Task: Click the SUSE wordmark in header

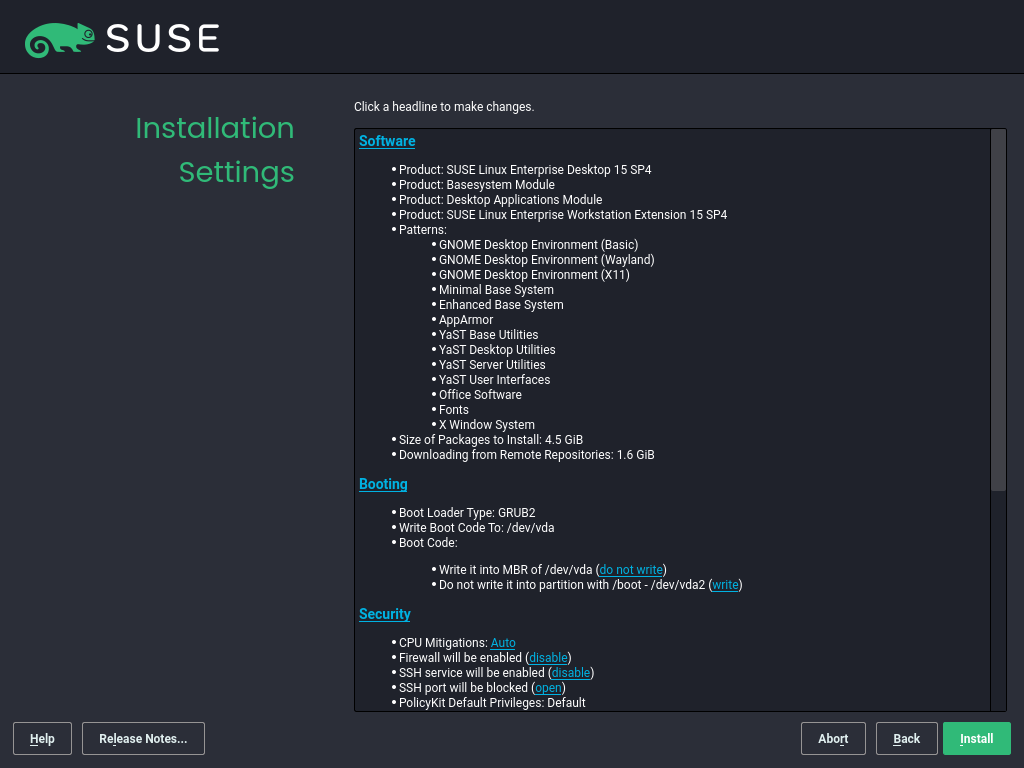Action: click(163, 39)
